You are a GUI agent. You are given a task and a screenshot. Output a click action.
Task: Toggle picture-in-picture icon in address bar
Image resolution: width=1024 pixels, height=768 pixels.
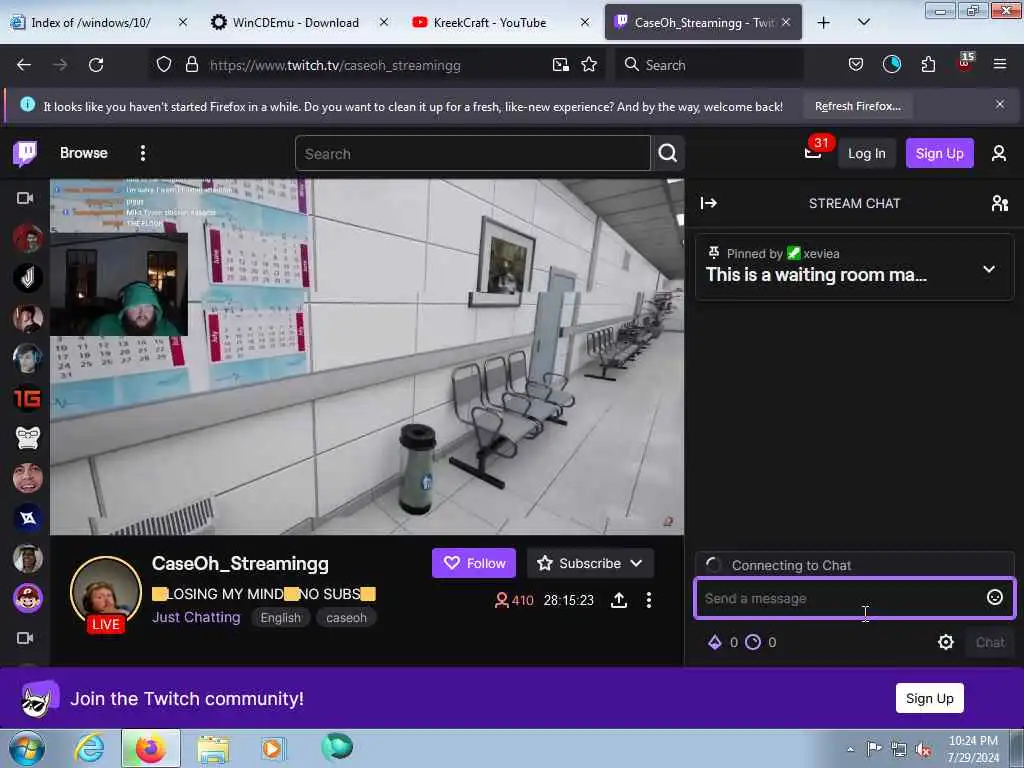click(x=560, y=65)
